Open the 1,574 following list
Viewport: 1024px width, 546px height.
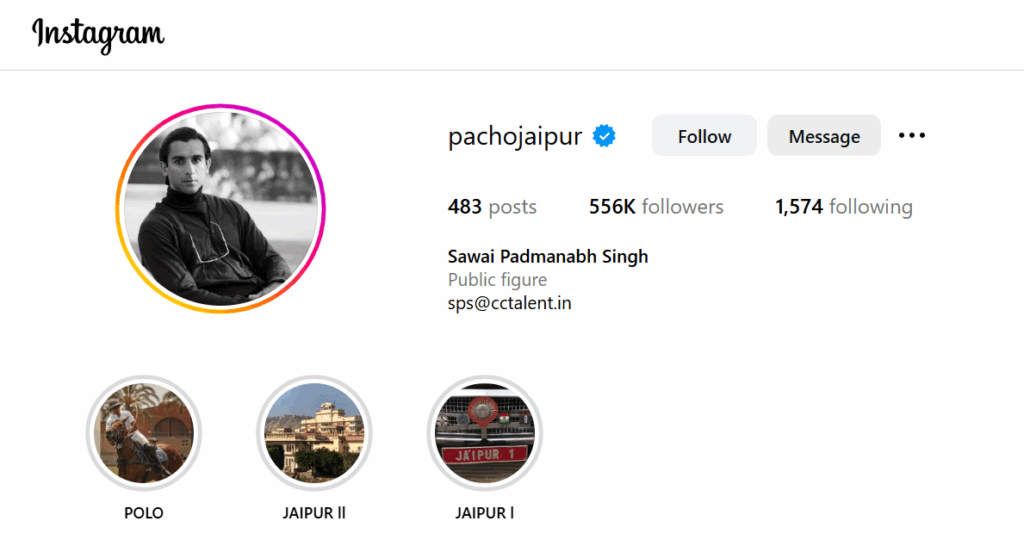point(844,207)
